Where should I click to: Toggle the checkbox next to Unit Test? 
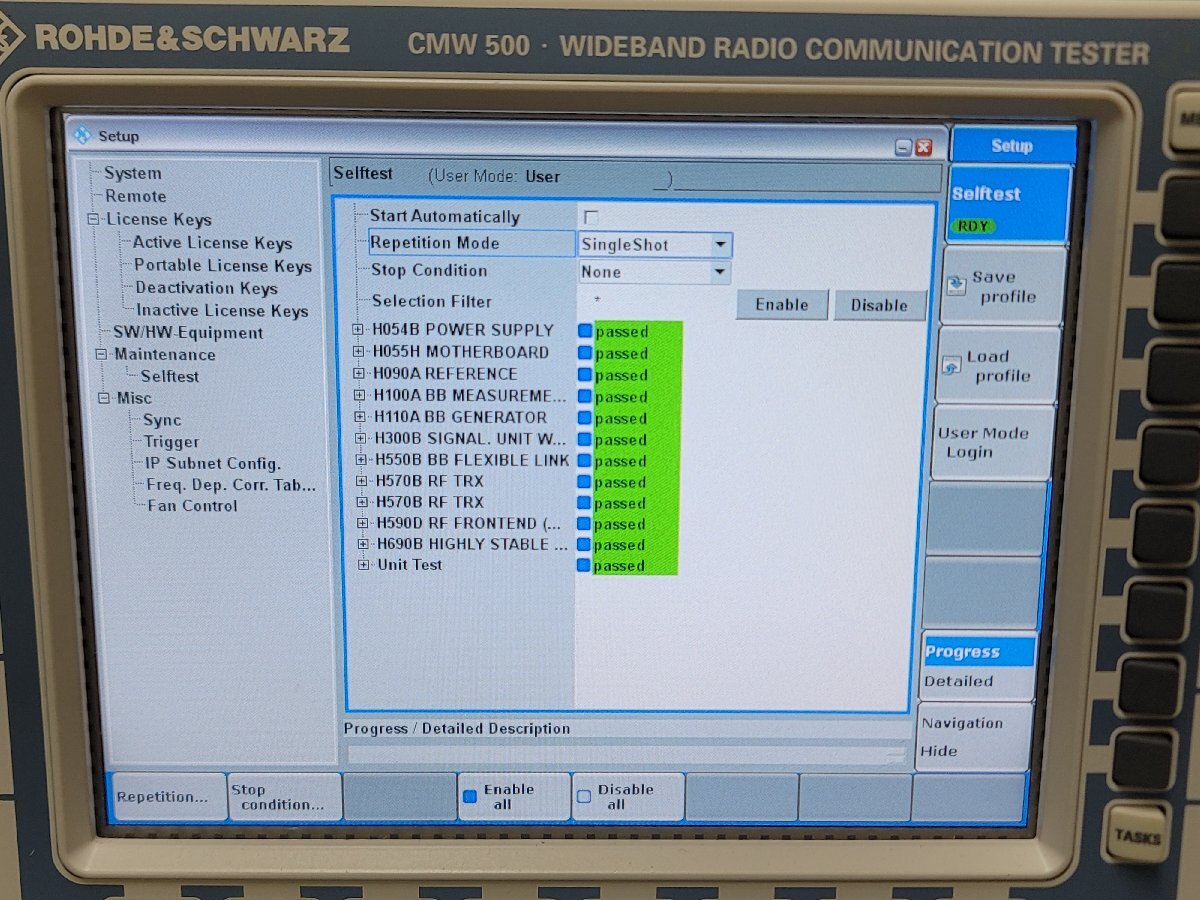pos(584,565)
